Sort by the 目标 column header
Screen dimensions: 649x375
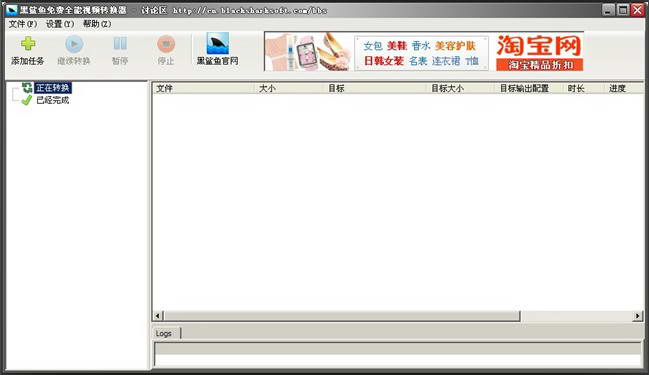click(375, 88)
